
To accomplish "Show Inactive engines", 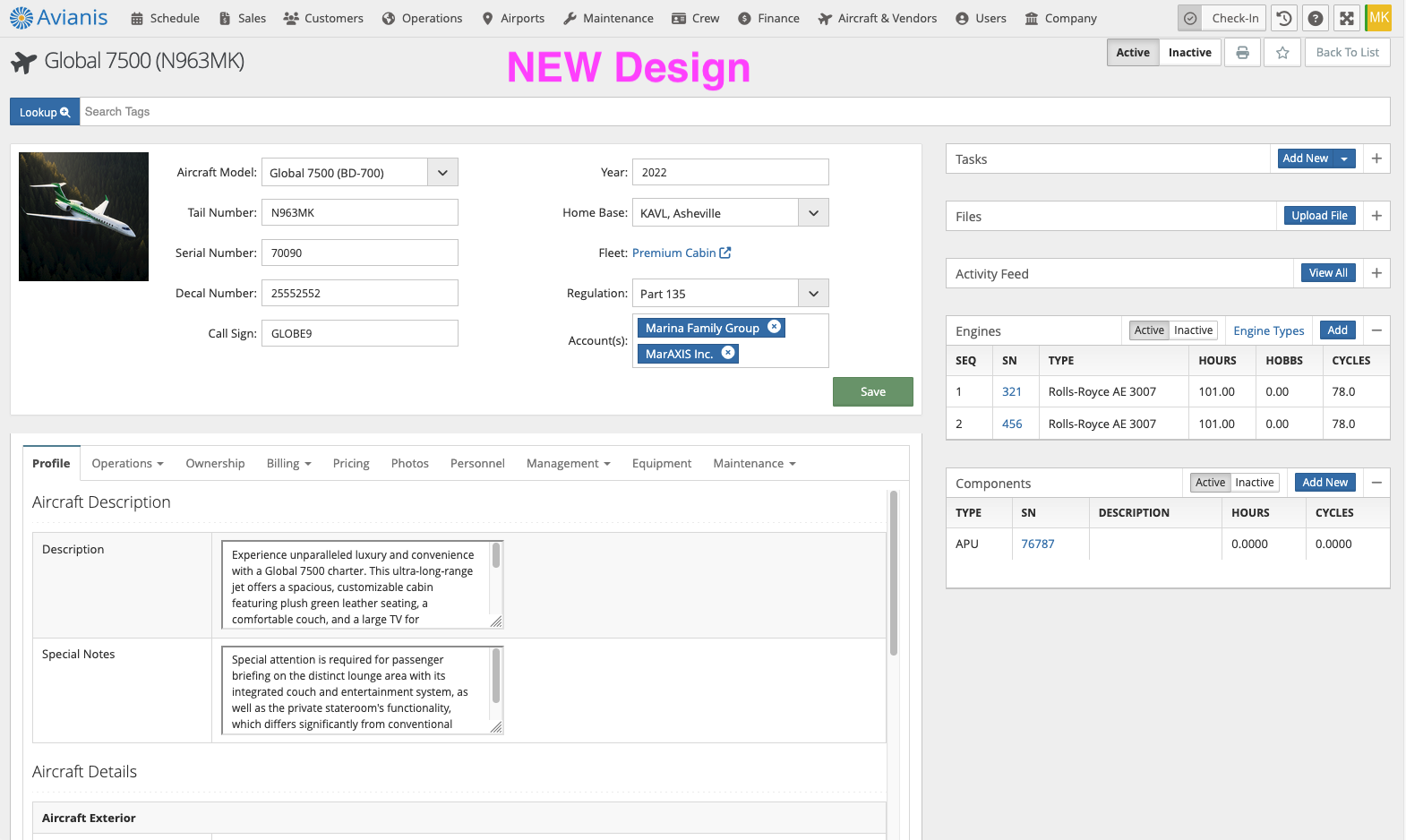I will click(x=1194, y=330).
